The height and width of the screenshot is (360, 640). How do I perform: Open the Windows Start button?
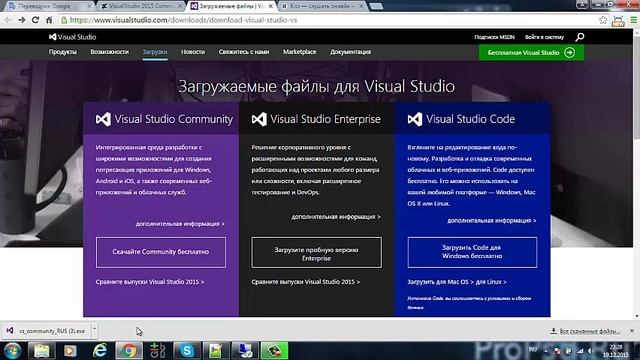pyautogui.click(x=12, y=351)
